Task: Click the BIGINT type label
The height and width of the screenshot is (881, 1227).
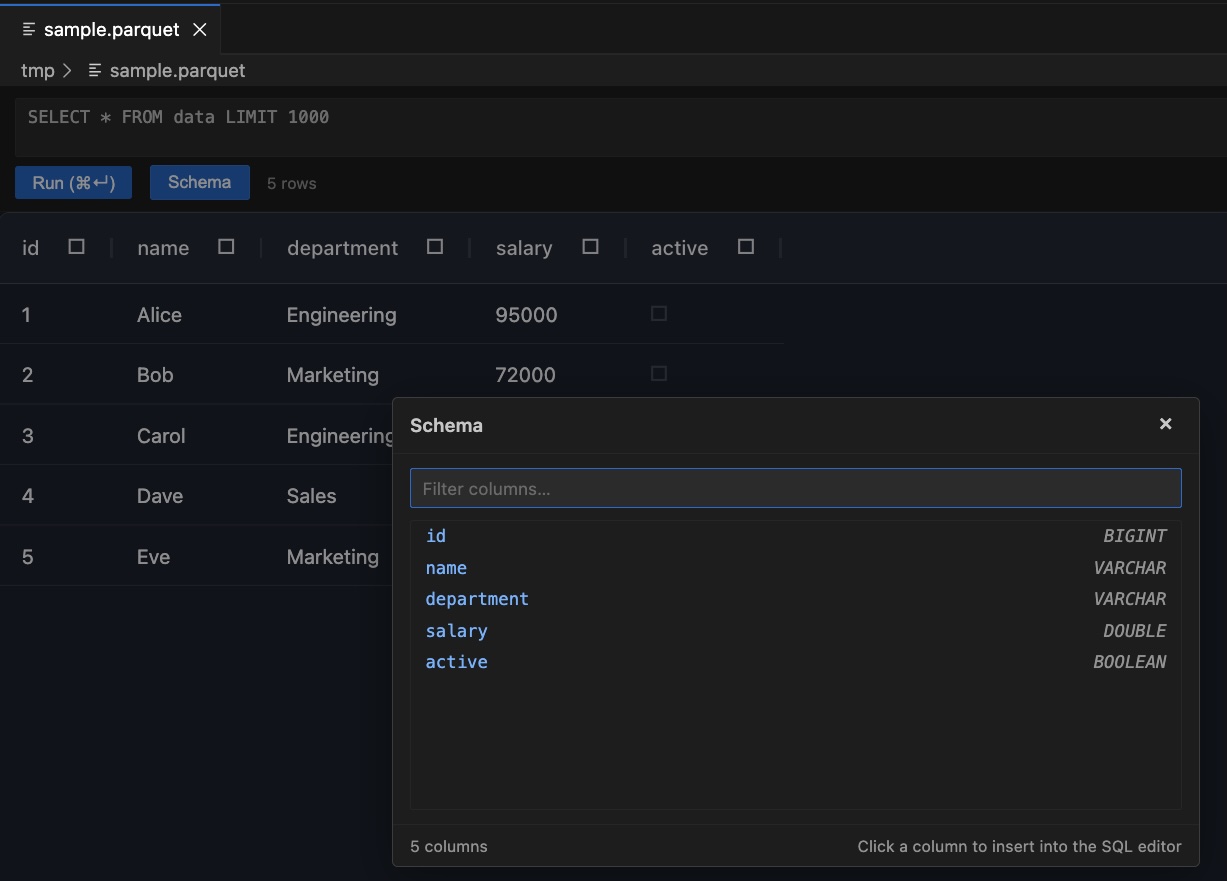Action: point(1134,536)
